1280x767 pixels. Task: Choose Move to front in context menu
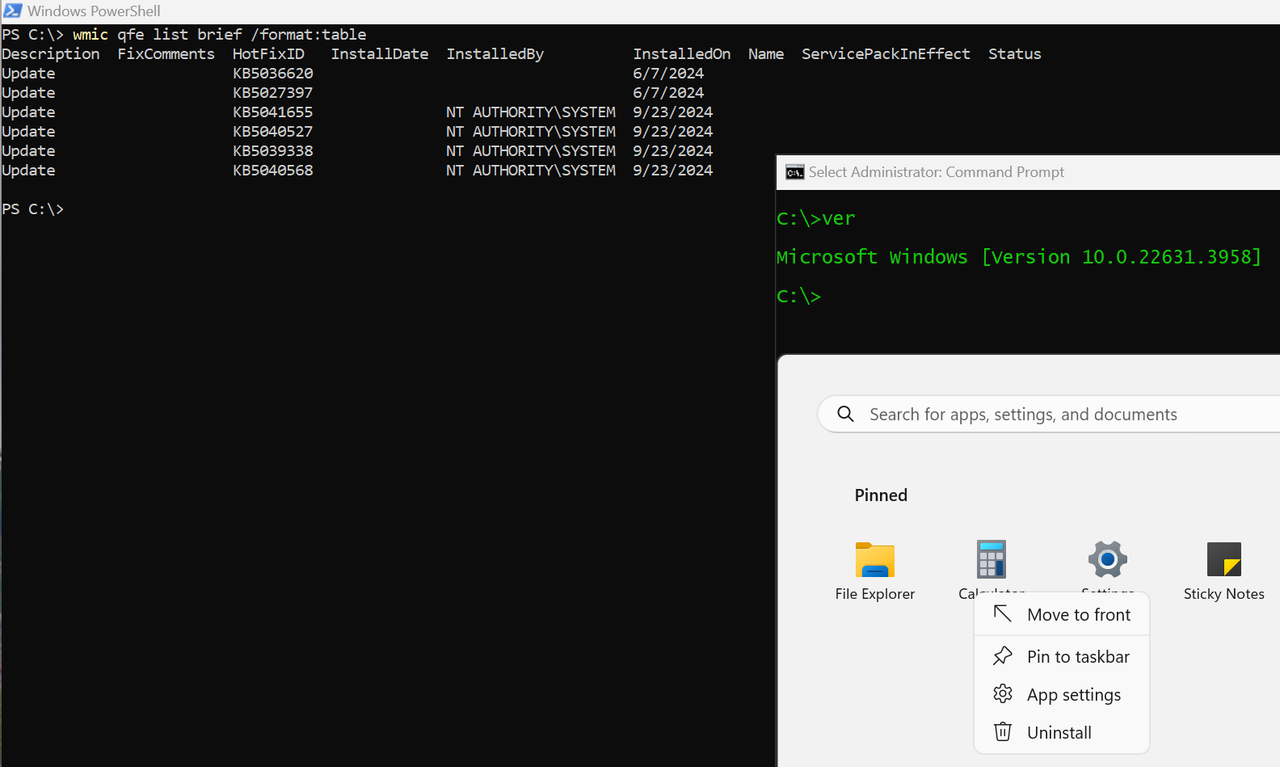click(1062, 614)
